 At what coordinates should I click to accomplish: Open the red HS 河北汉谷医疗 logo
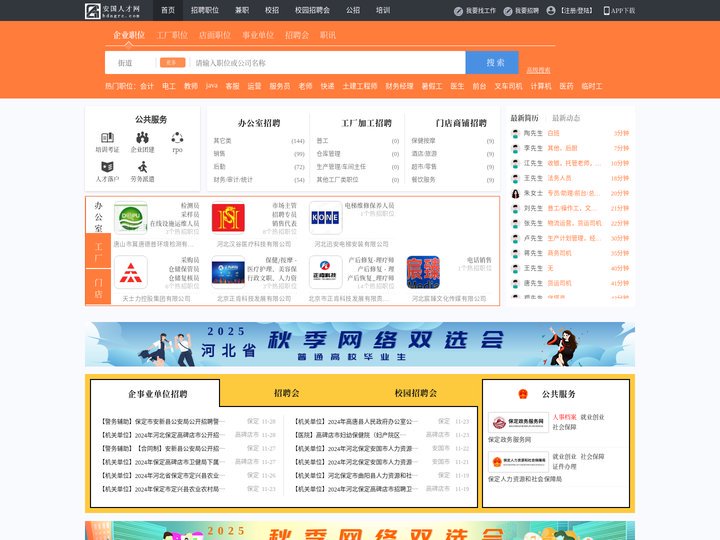[x=228, y=218]
